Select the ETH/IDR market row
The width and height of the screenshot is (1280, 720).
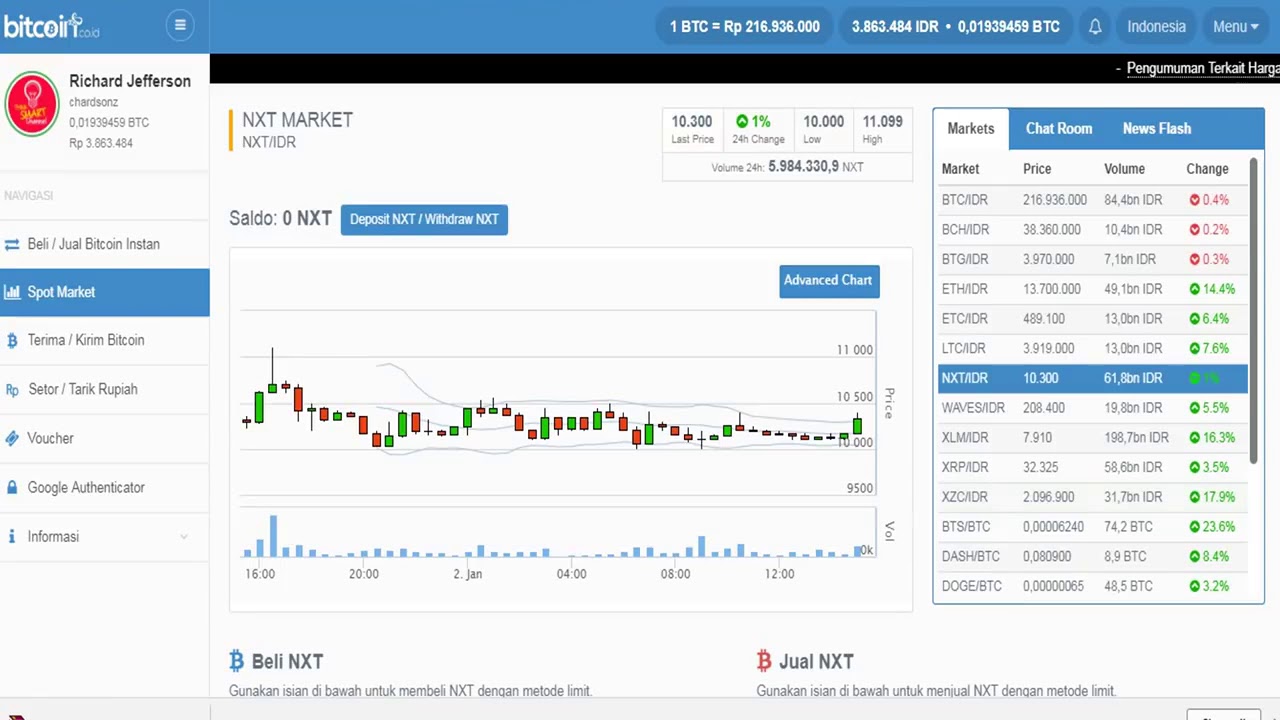pos(1093,289)
